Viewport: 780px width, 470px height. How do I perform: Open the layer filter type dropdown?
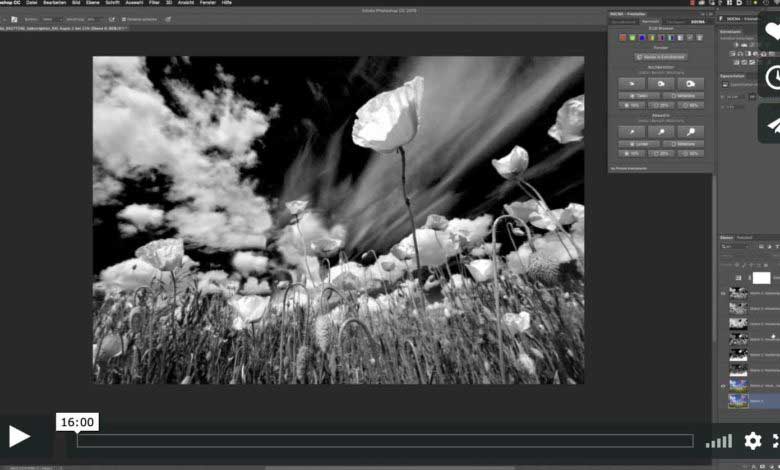tap(734, 247)
